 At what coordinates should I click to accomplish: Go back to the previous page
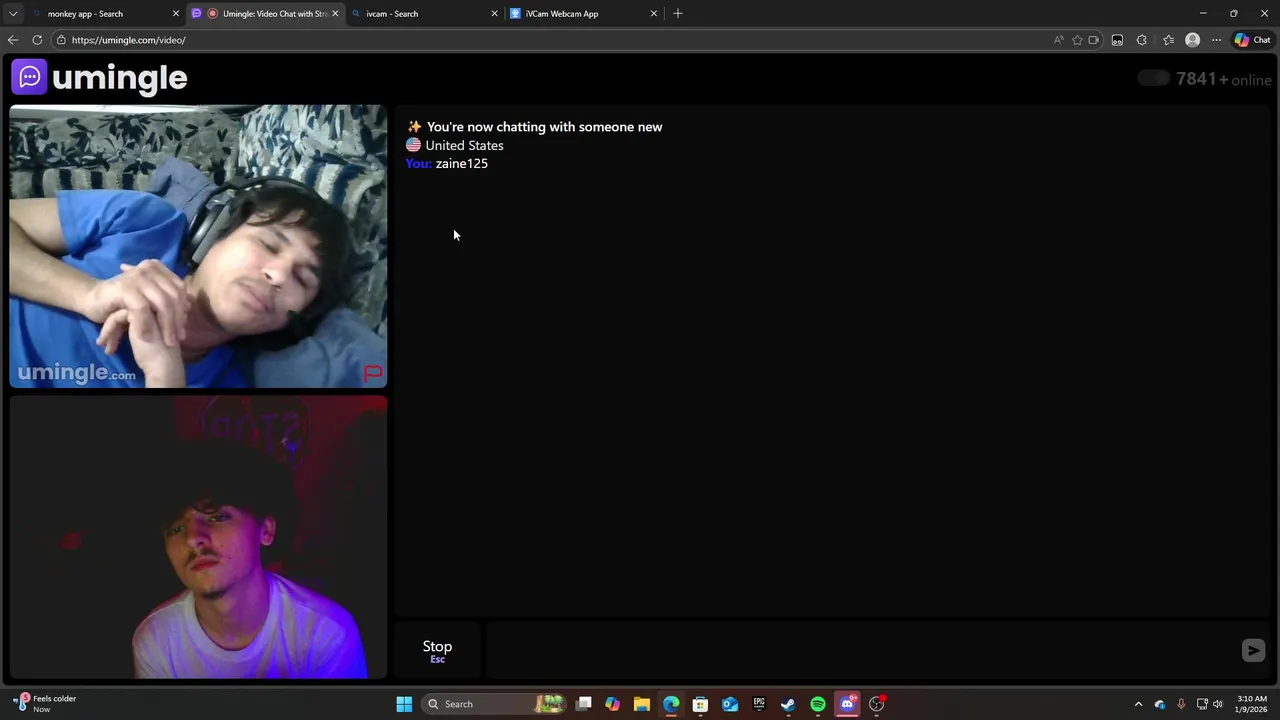[13, 40]
